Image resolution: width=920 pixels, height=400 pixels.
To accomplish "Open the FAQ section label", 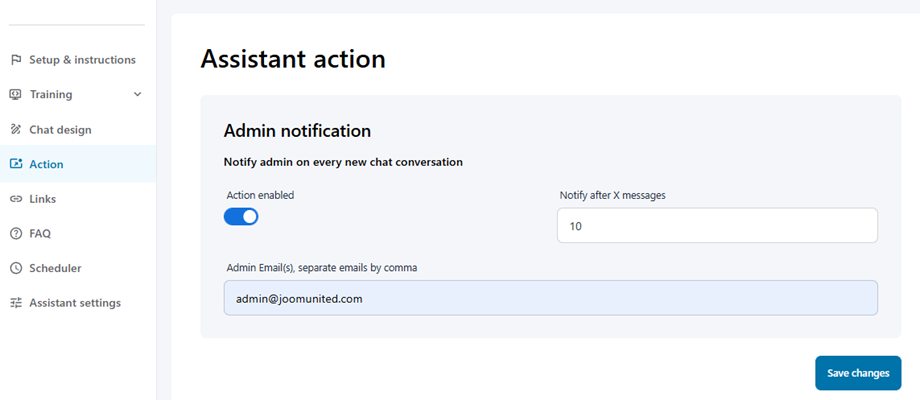I will (x=40, y=234).
